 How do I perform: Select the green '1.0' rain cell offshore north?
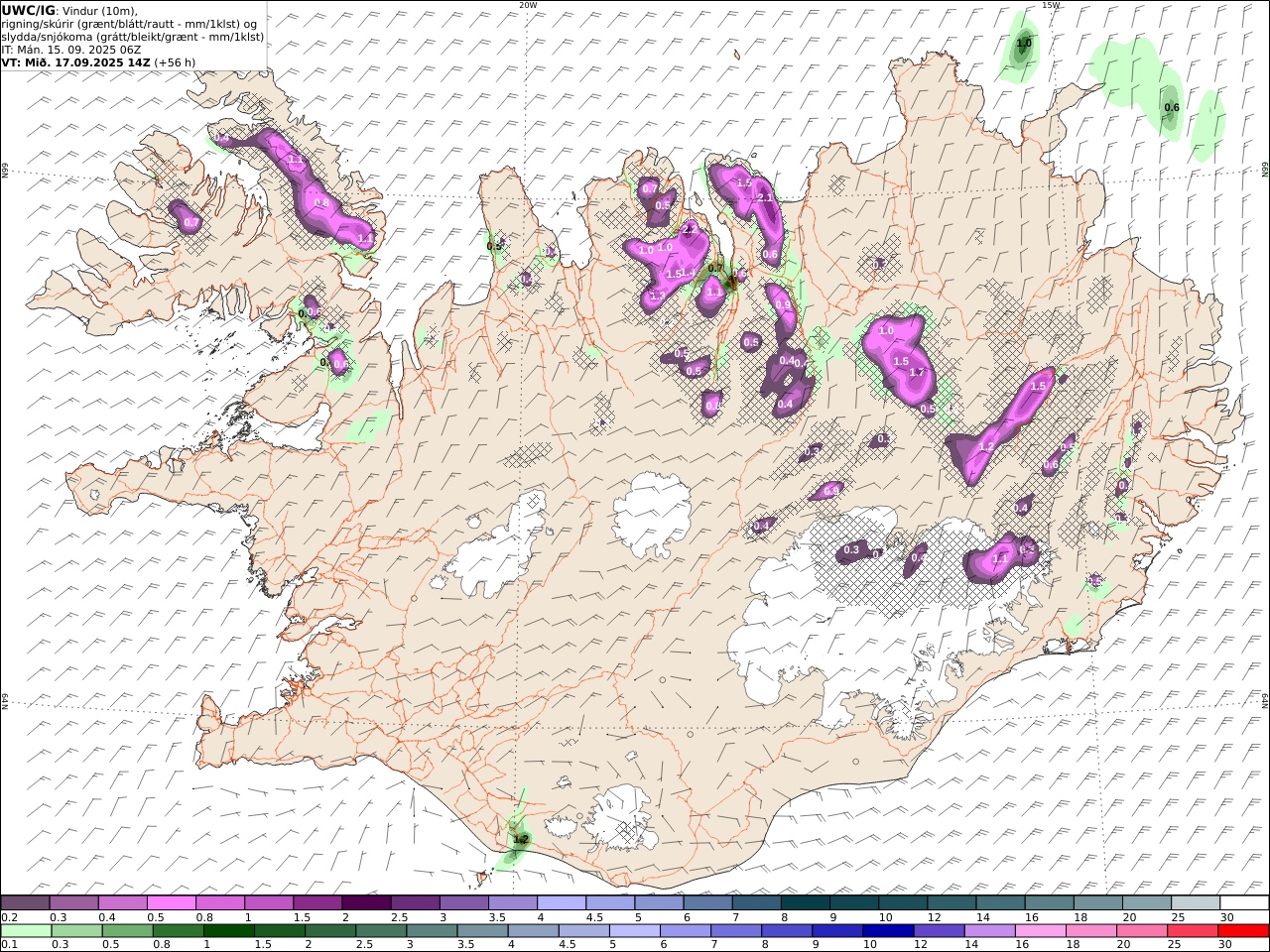coord(1024,44)
